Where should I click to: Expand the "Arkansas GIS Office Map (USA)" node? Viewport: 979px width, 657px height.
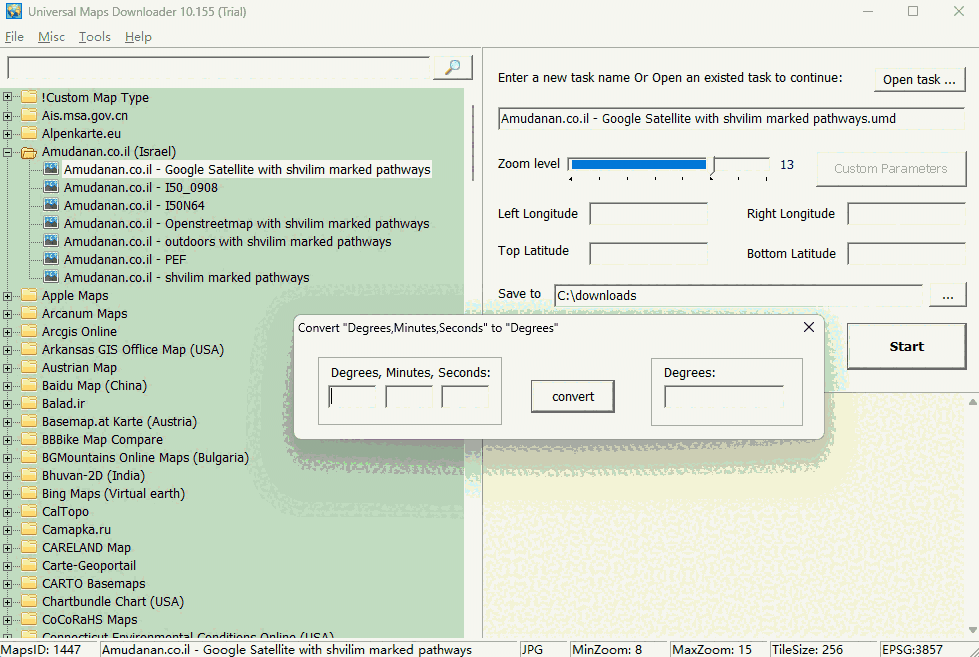pos(7,349)
